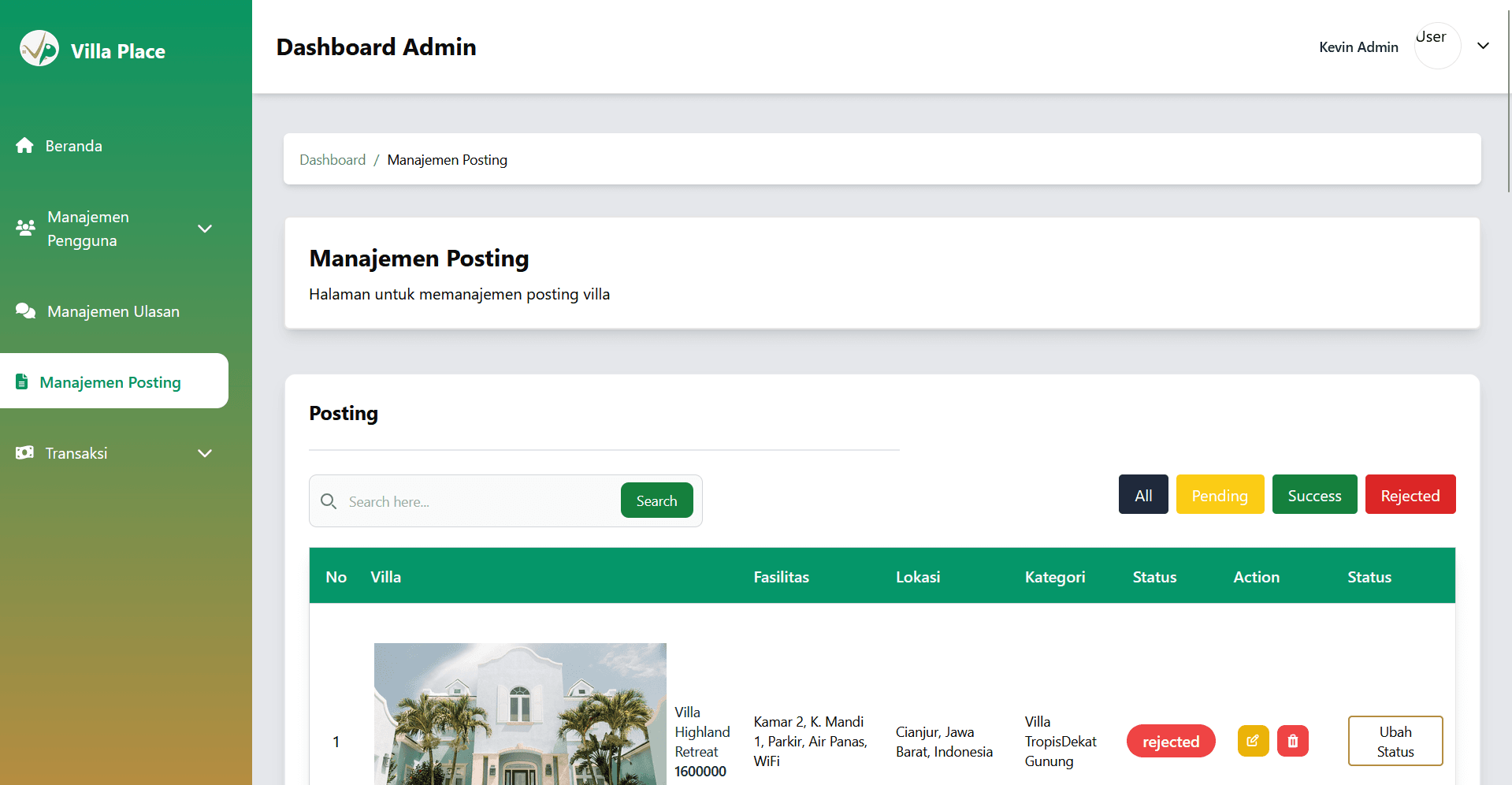Click the Cianjur, Jawa Barat location cell

(944, 742)
